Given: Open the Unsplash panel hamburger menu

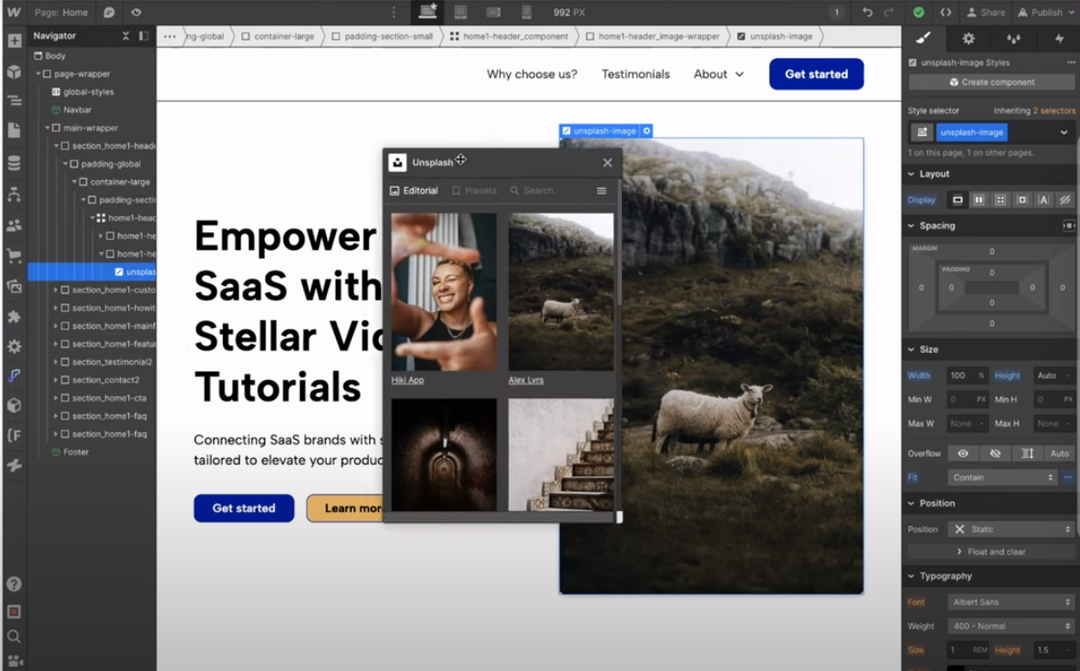Looking at the screenshot, I should pos(601,191).
